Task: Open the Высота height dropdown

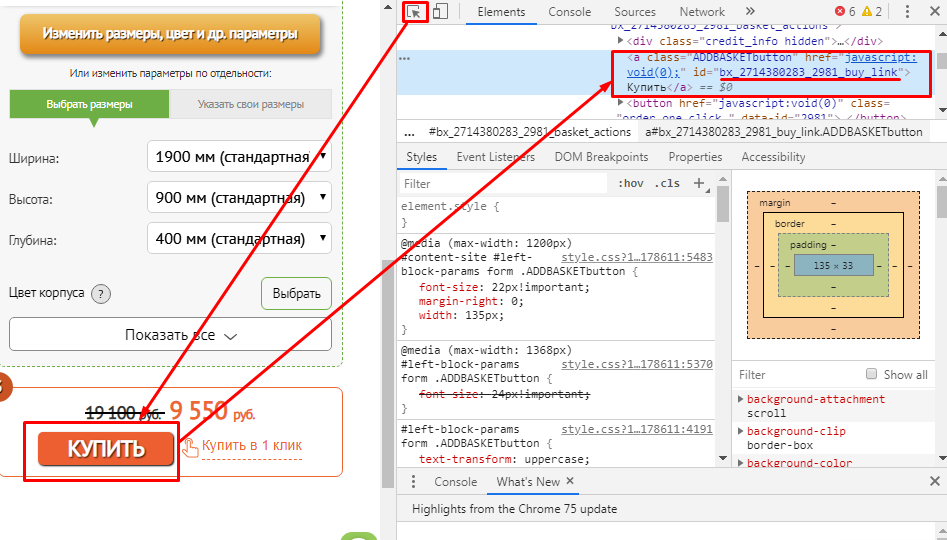Action: click(239, 198)
